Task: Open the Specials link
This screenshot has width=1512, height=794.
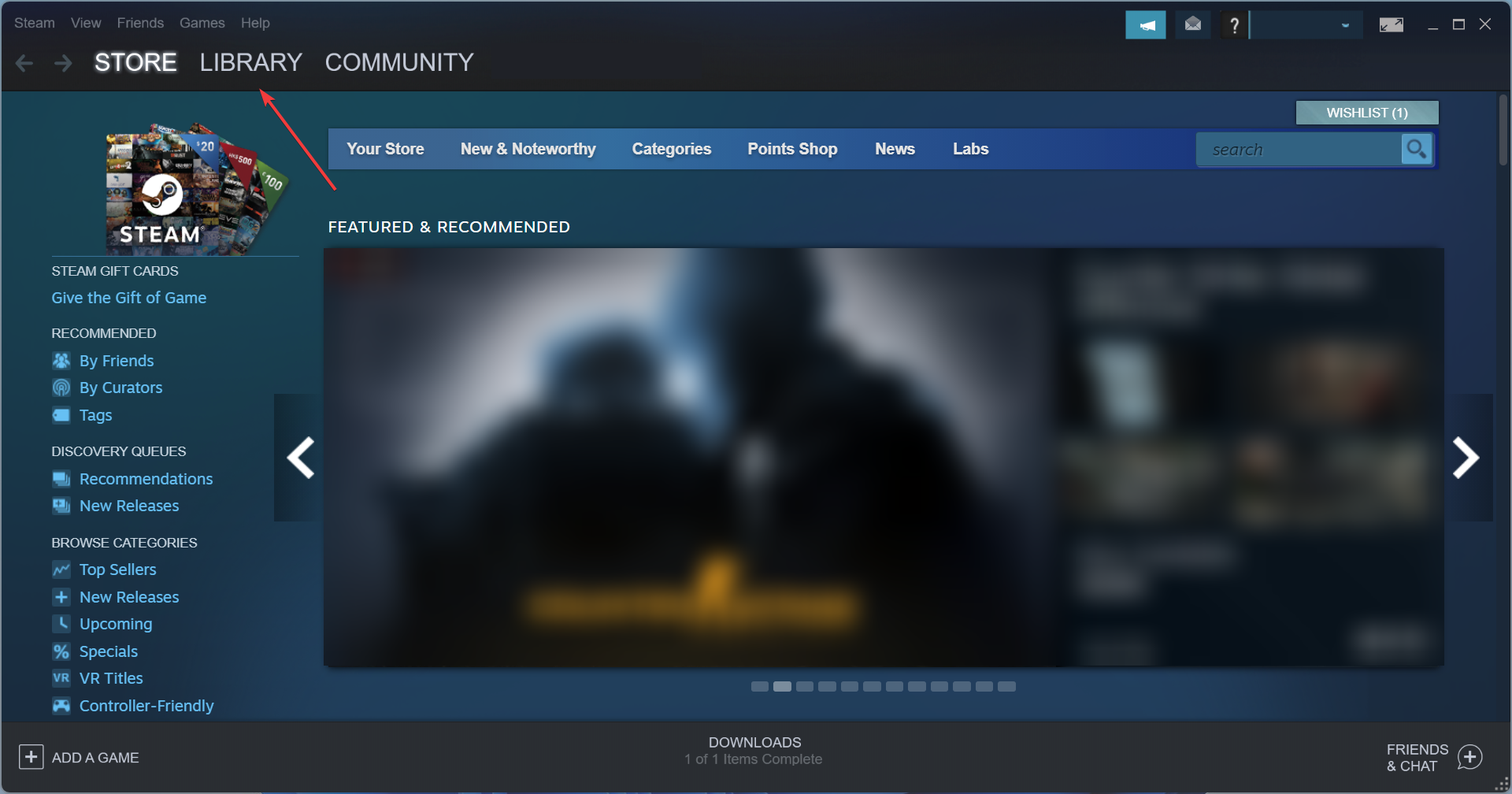Action: click(108, 651)
